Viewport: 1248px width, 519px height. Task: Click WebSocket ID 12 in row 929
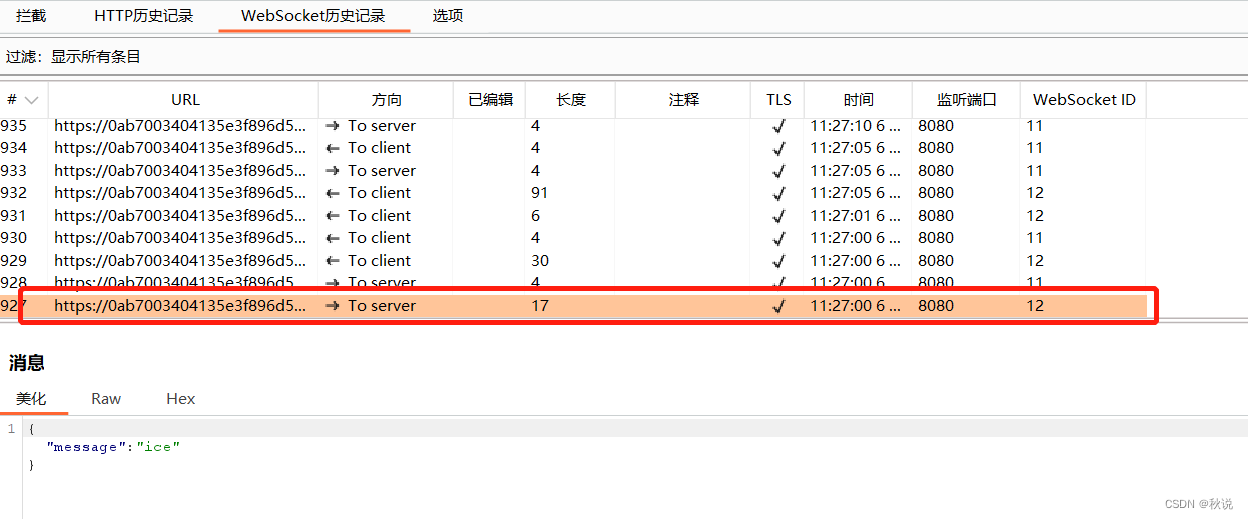(1035, 261)
